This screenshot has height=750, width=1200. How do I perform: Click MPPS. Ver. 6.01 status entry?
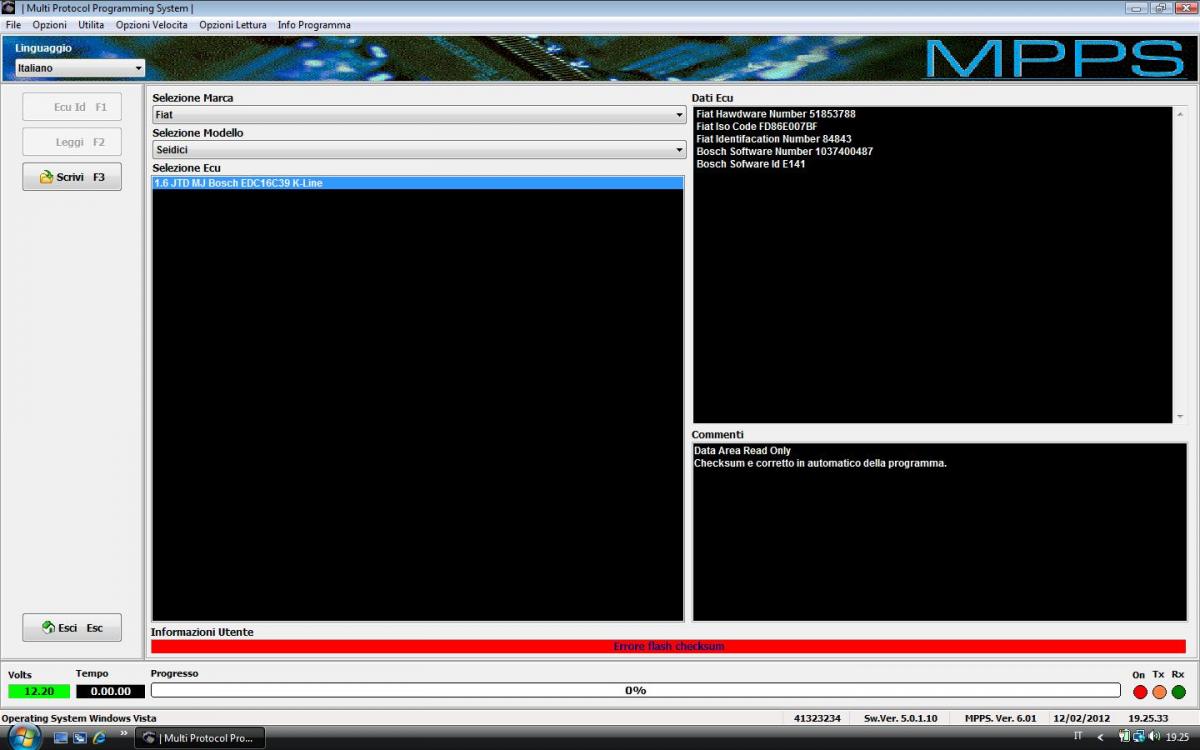coord(1001,718)
